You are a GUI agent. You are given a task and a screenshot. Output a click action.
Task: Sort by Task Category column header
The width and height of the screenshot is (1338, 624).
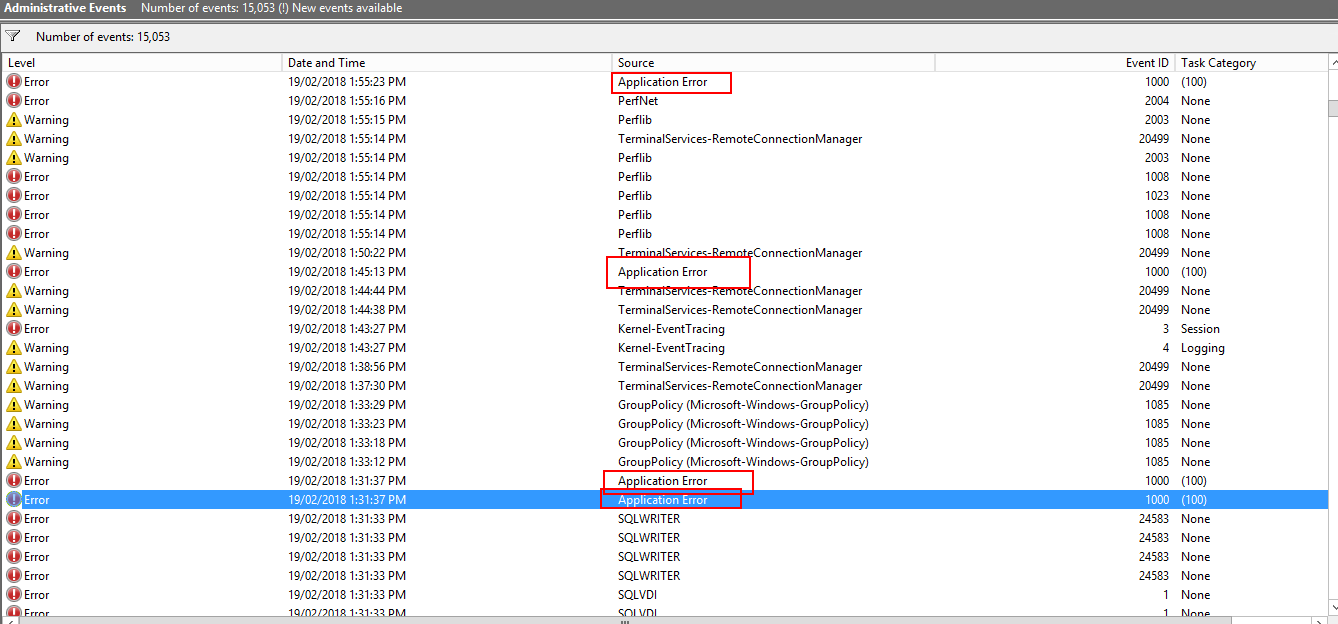1250,63
